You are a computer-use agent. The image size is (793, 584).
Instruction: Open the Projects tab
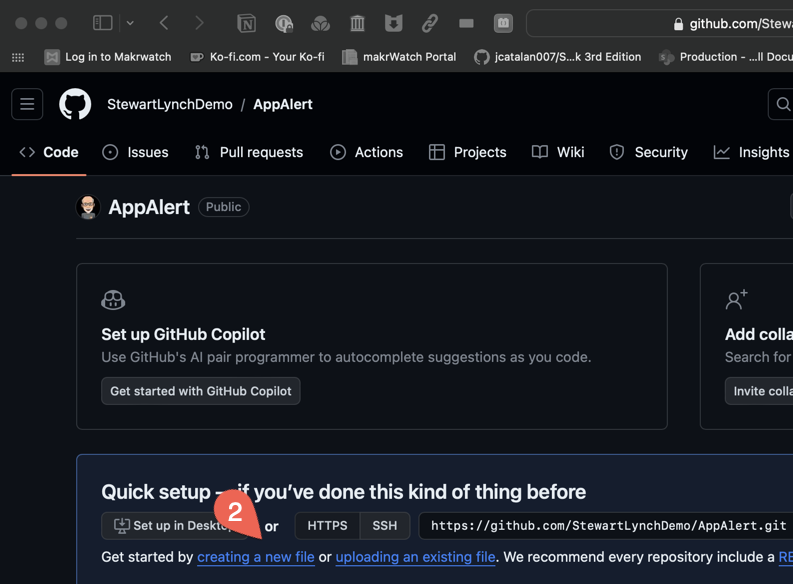(467, 152)
